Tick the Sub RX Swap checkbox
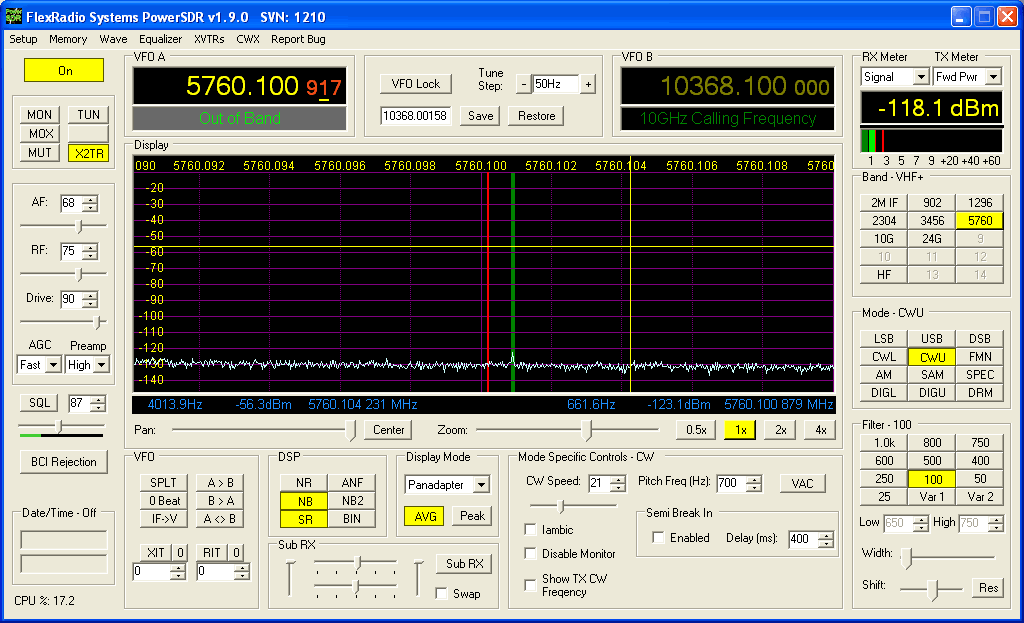Viewport: 1024px width, 623px height. [x=441, y=593]
